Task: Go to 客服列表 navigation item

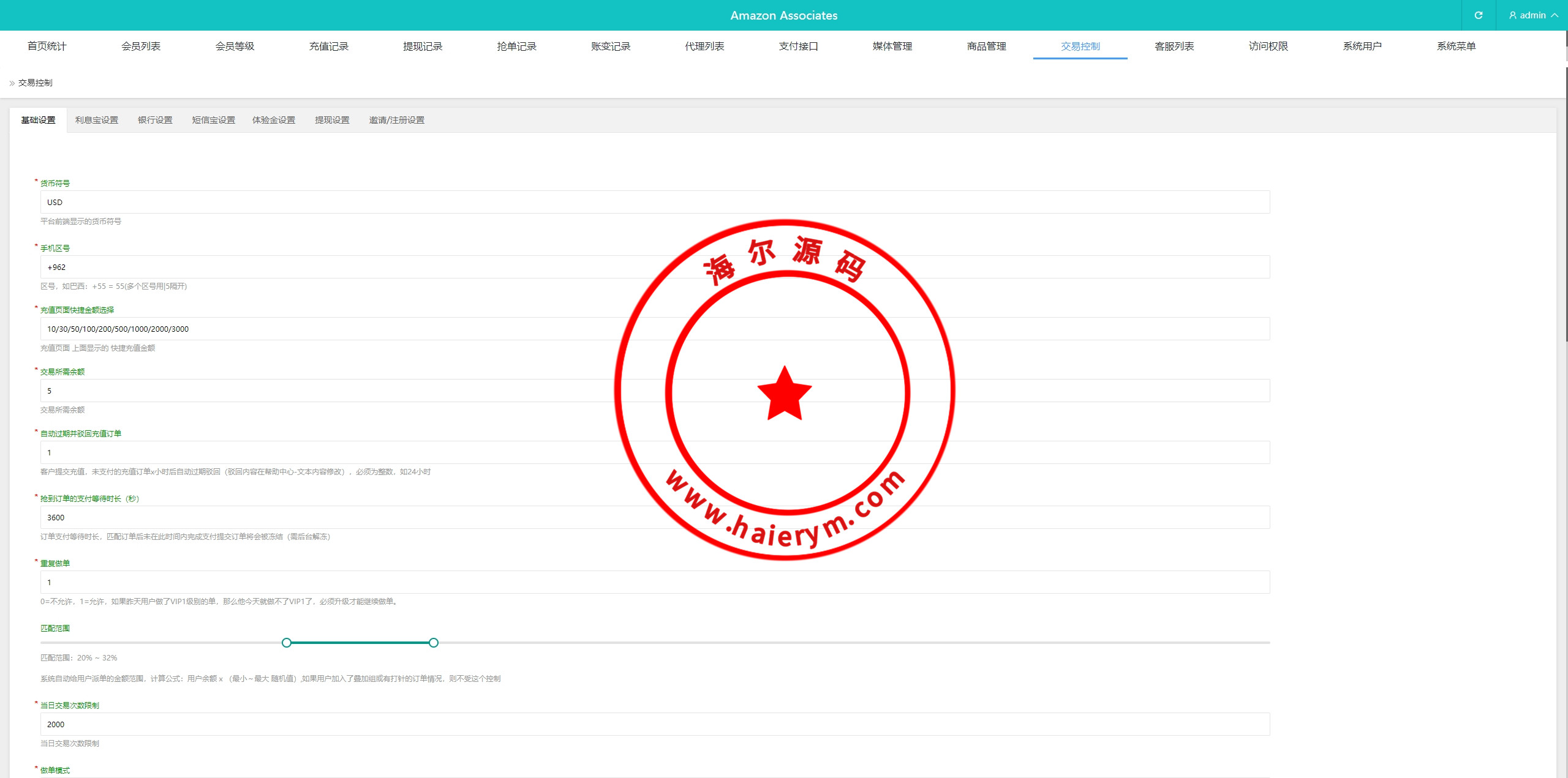Action: point(1174,47)
